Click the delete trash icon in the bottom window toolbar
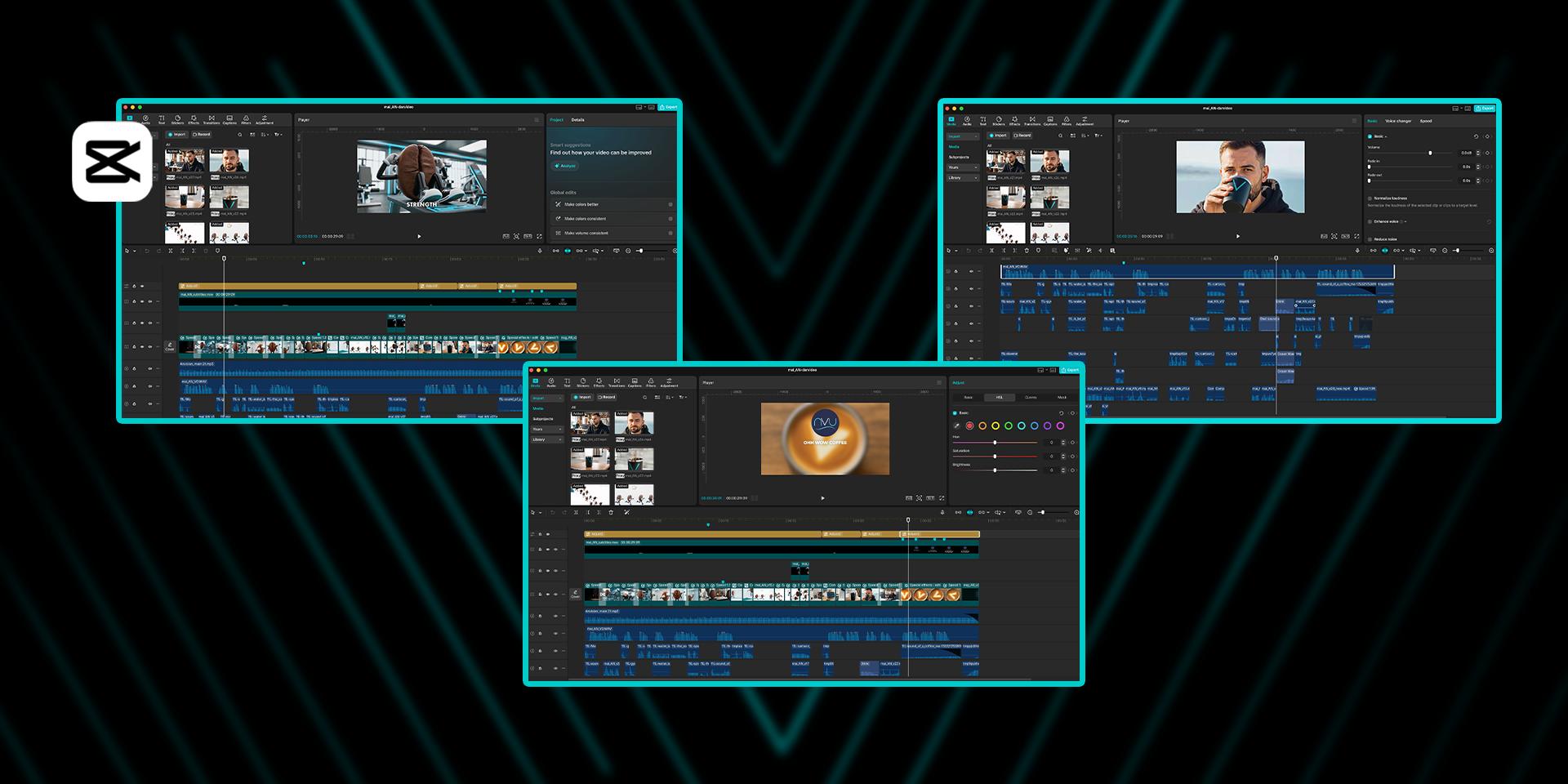 click(611, 512)
